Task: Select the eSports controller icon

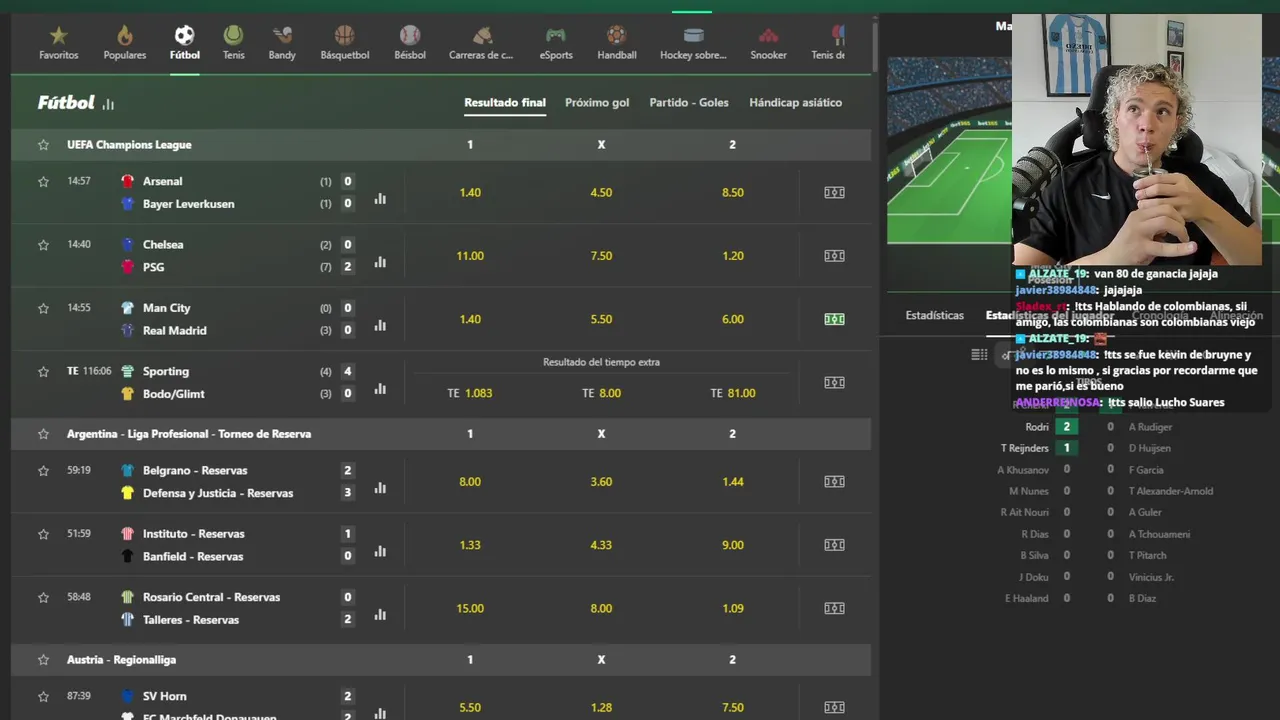Action: coord(556,36)
